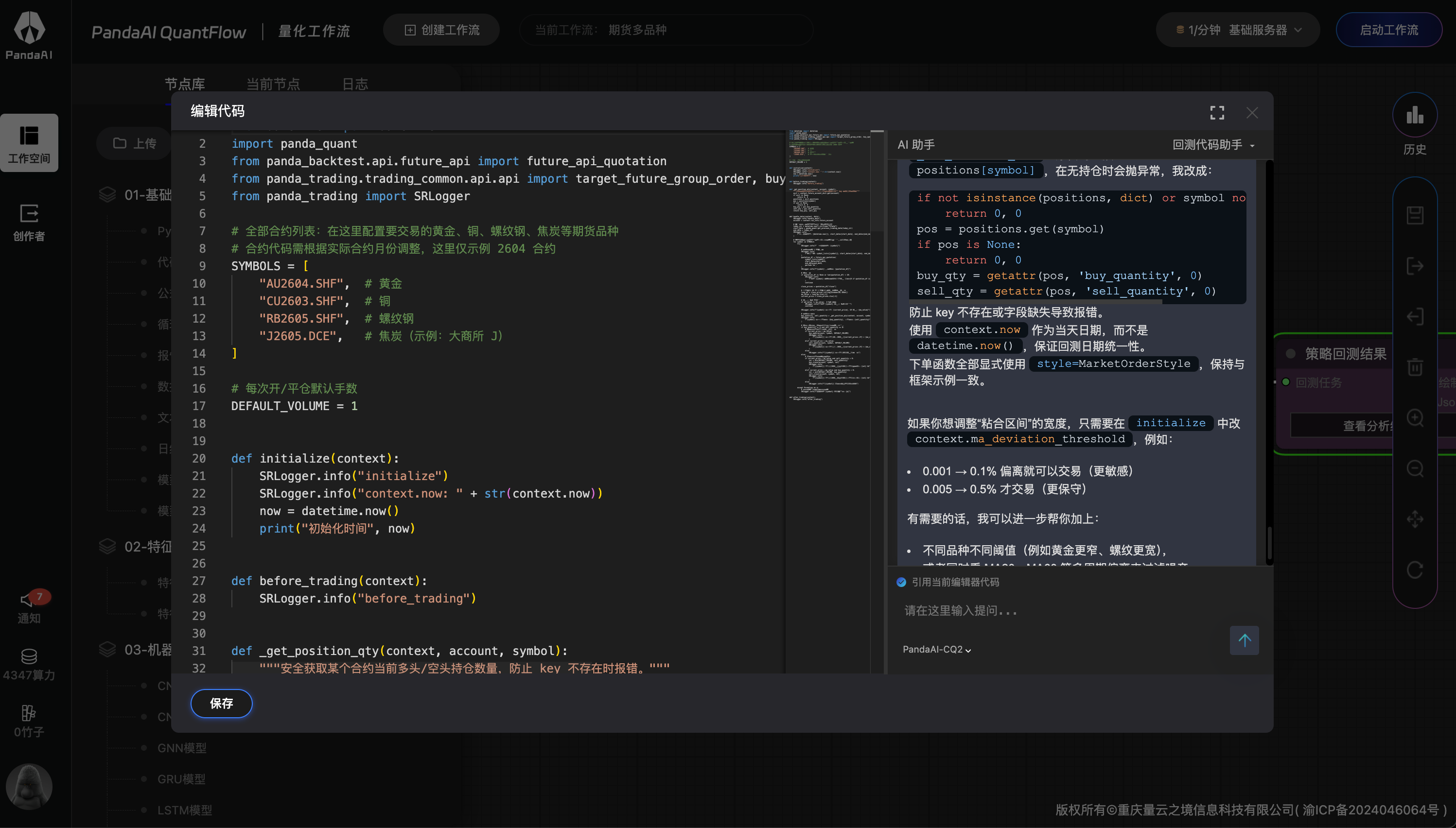Open the 基础服务器 server dropdown

(1265, 30)
